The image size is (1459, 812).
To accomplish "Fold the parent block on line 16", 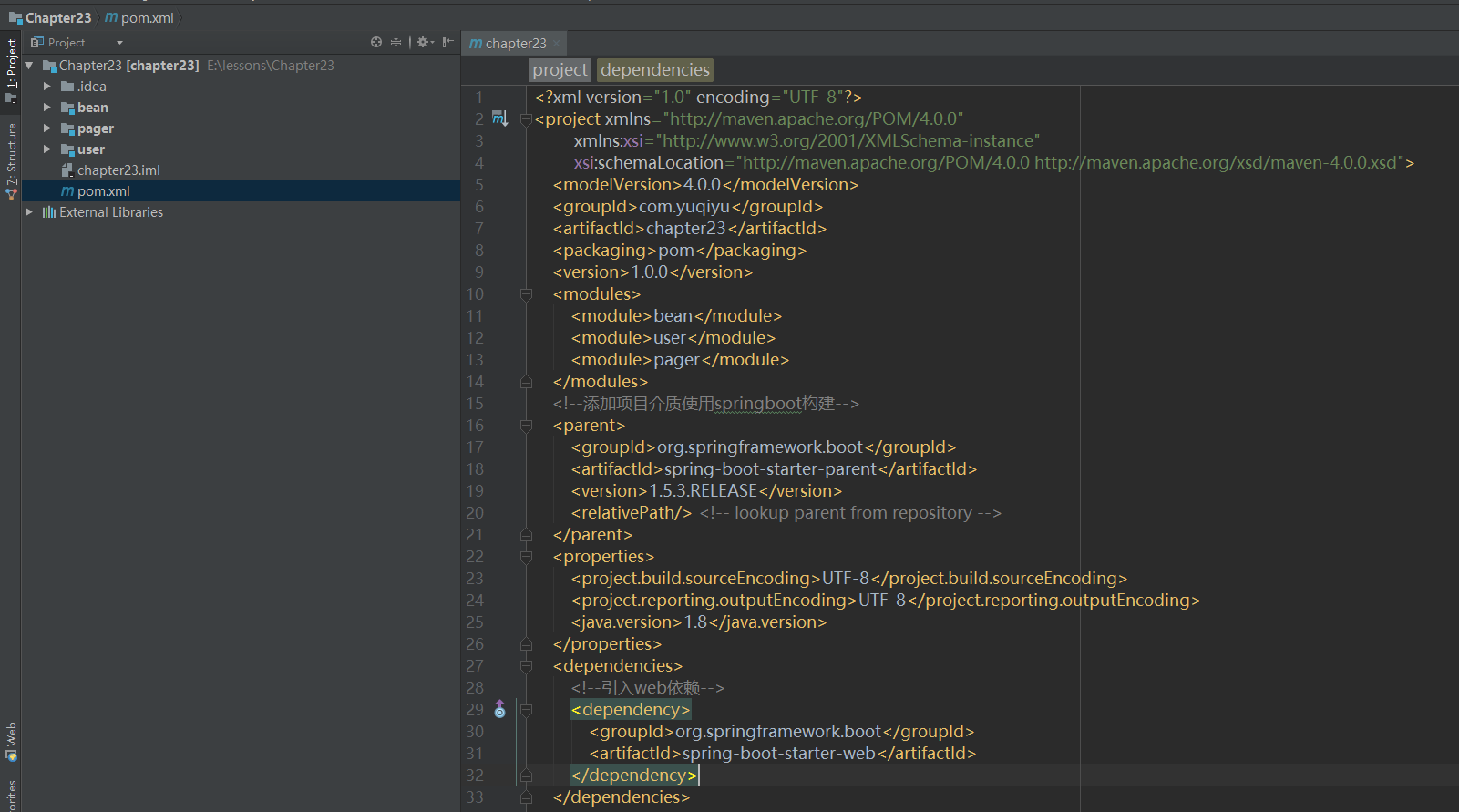I will (526, 426).
